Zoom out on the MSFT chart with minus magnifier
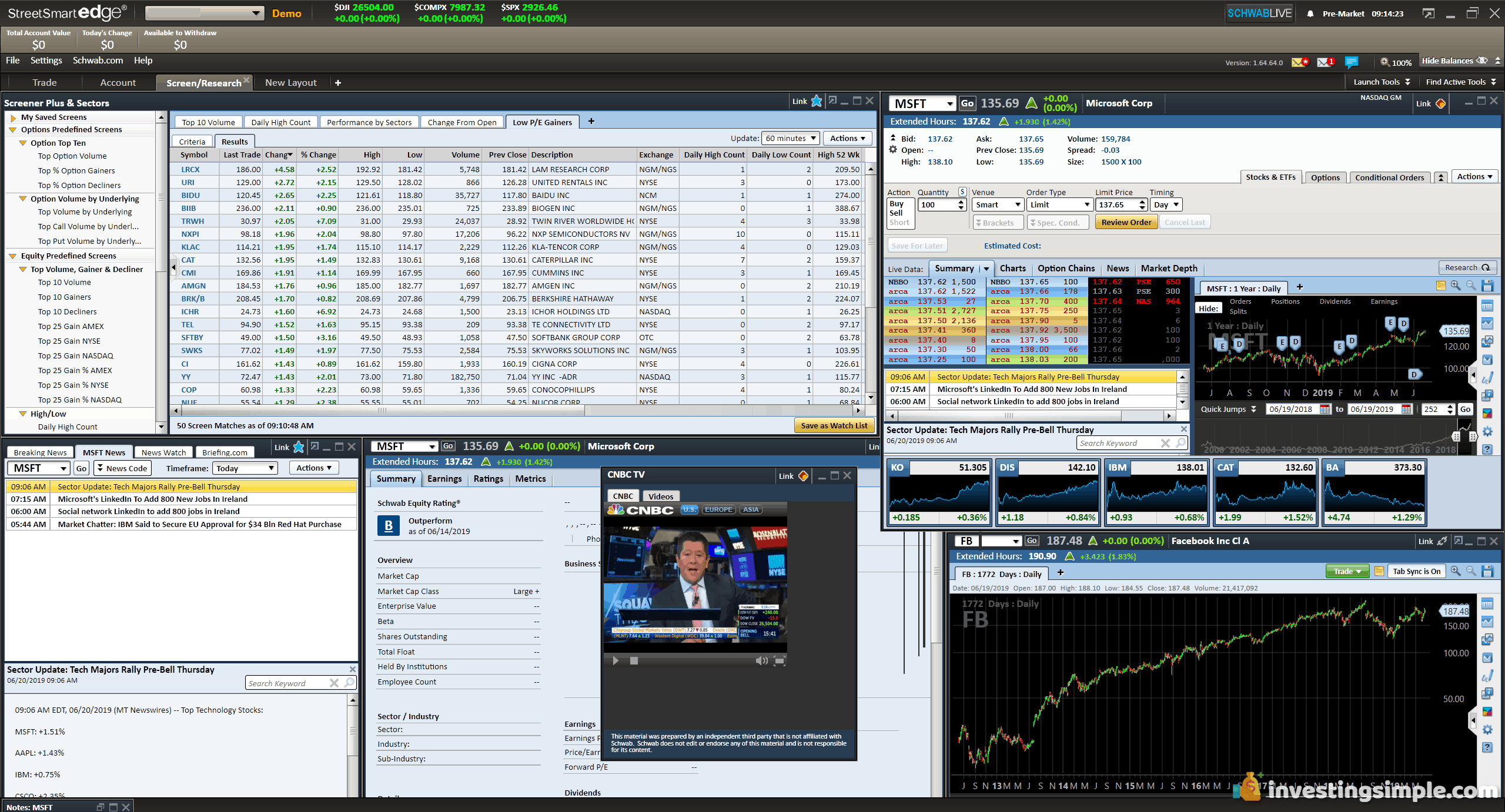This screenshot has width=1505, height=812. pyautogui.click(x=1471, y=286)
